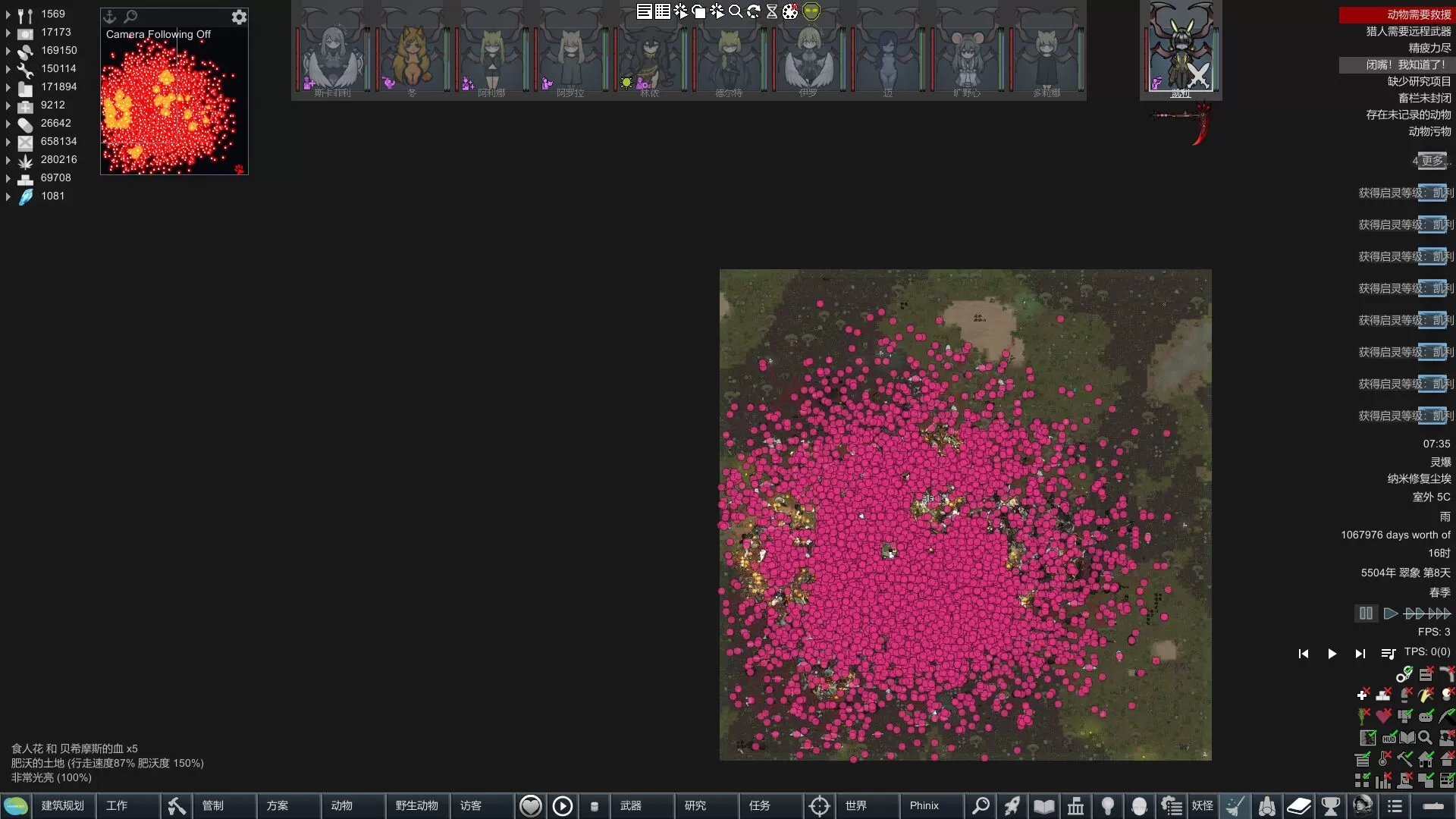Click the anchor icon on minimap
The image size is (1456, 819).
[x=110, y=17]
